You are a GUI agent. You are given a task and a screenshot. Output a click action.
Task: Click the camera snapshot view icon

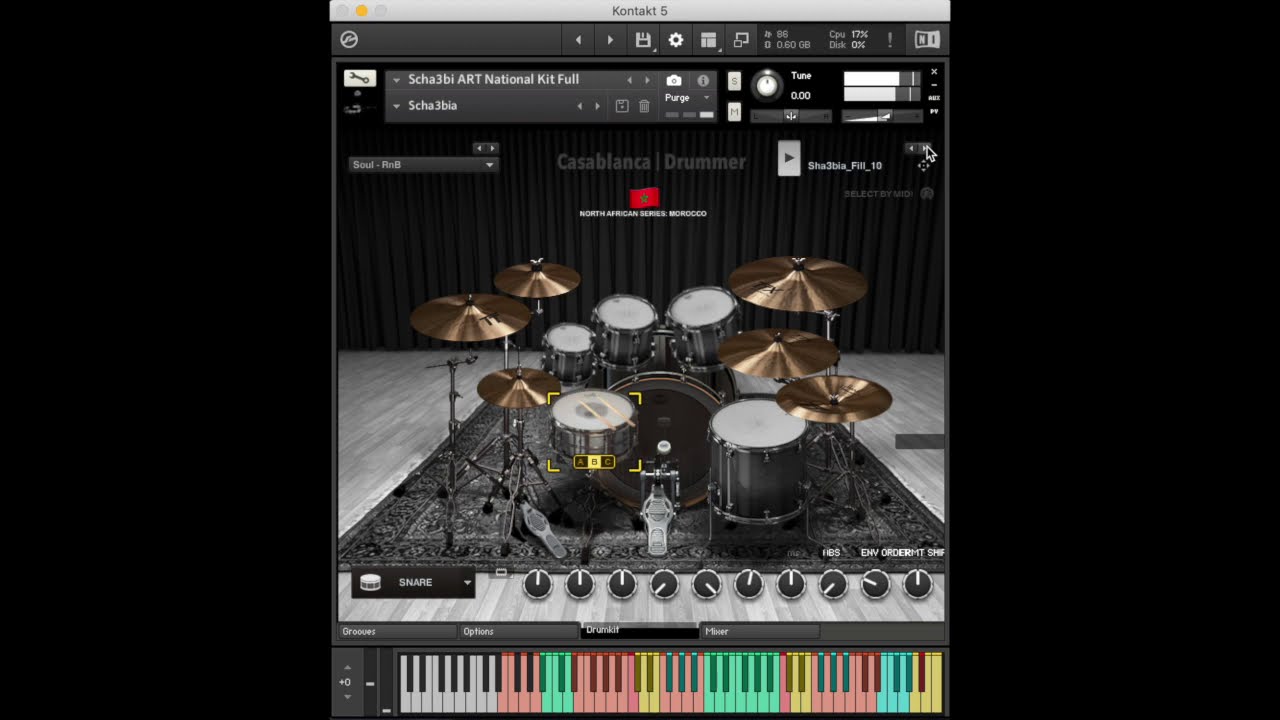click(674, 80)
